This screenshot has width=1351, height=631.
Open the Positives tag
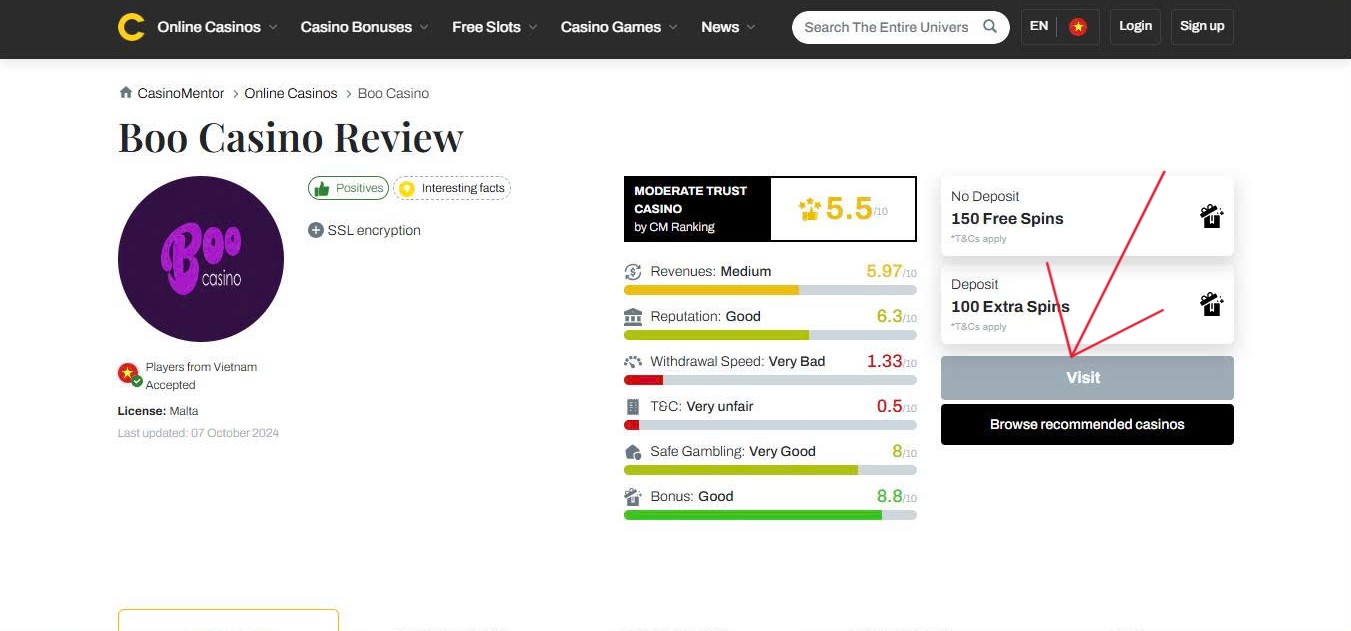point(348,188)
